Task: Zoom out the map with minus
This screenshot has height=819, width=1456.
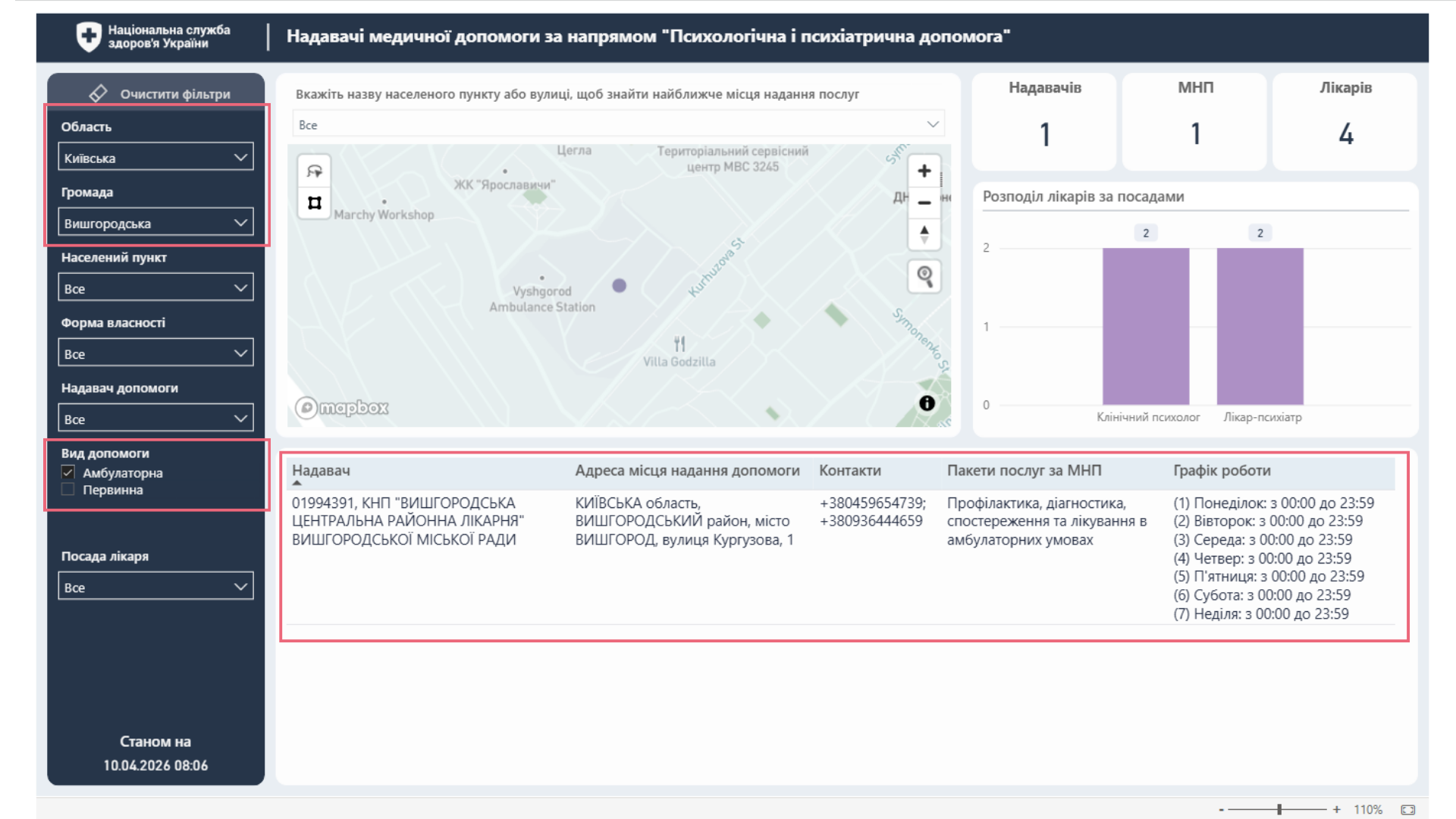Action: pos(924,202)
